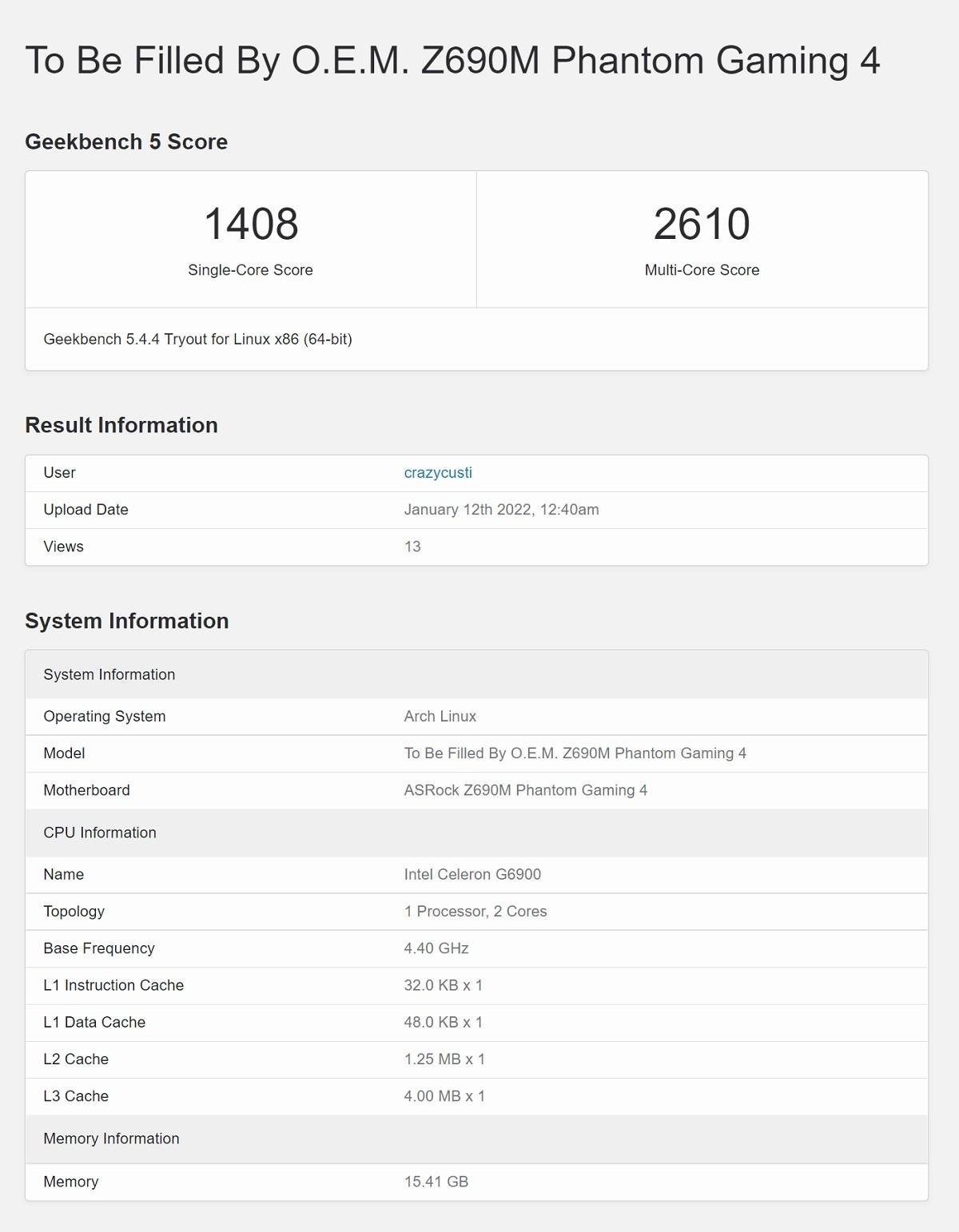Screen dimensions: 959x1232
Task: Select the CPU Name row label
Action: (x=63, y=875)
